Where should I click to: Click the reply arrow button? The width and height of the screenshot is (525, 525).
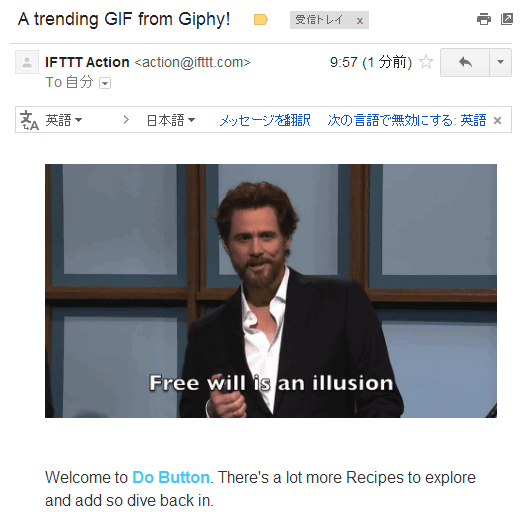[465, 62]
